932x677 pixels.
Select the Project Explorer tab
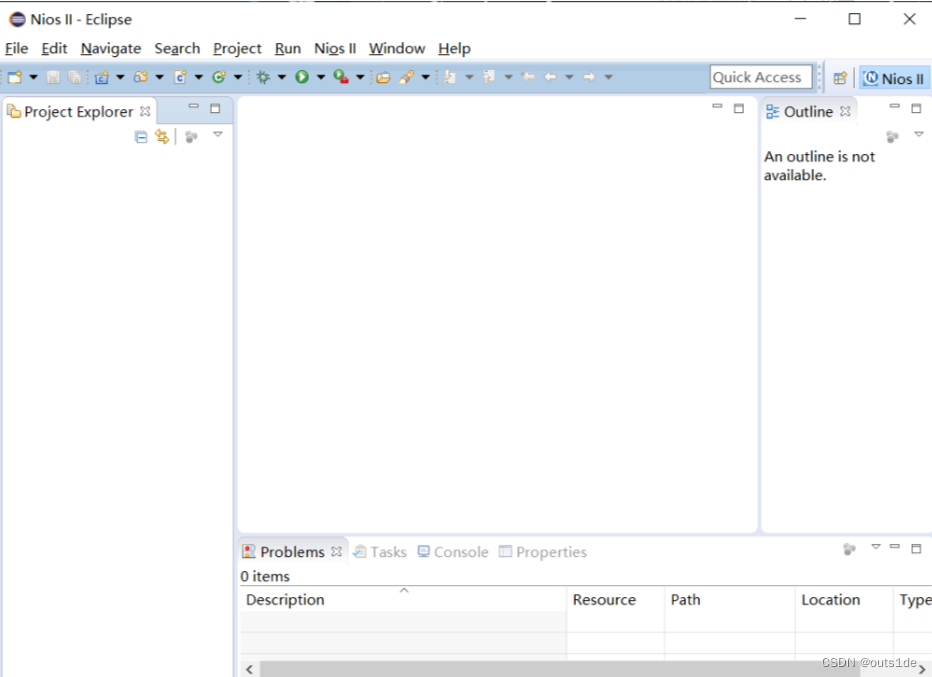[x=78, y=112]
